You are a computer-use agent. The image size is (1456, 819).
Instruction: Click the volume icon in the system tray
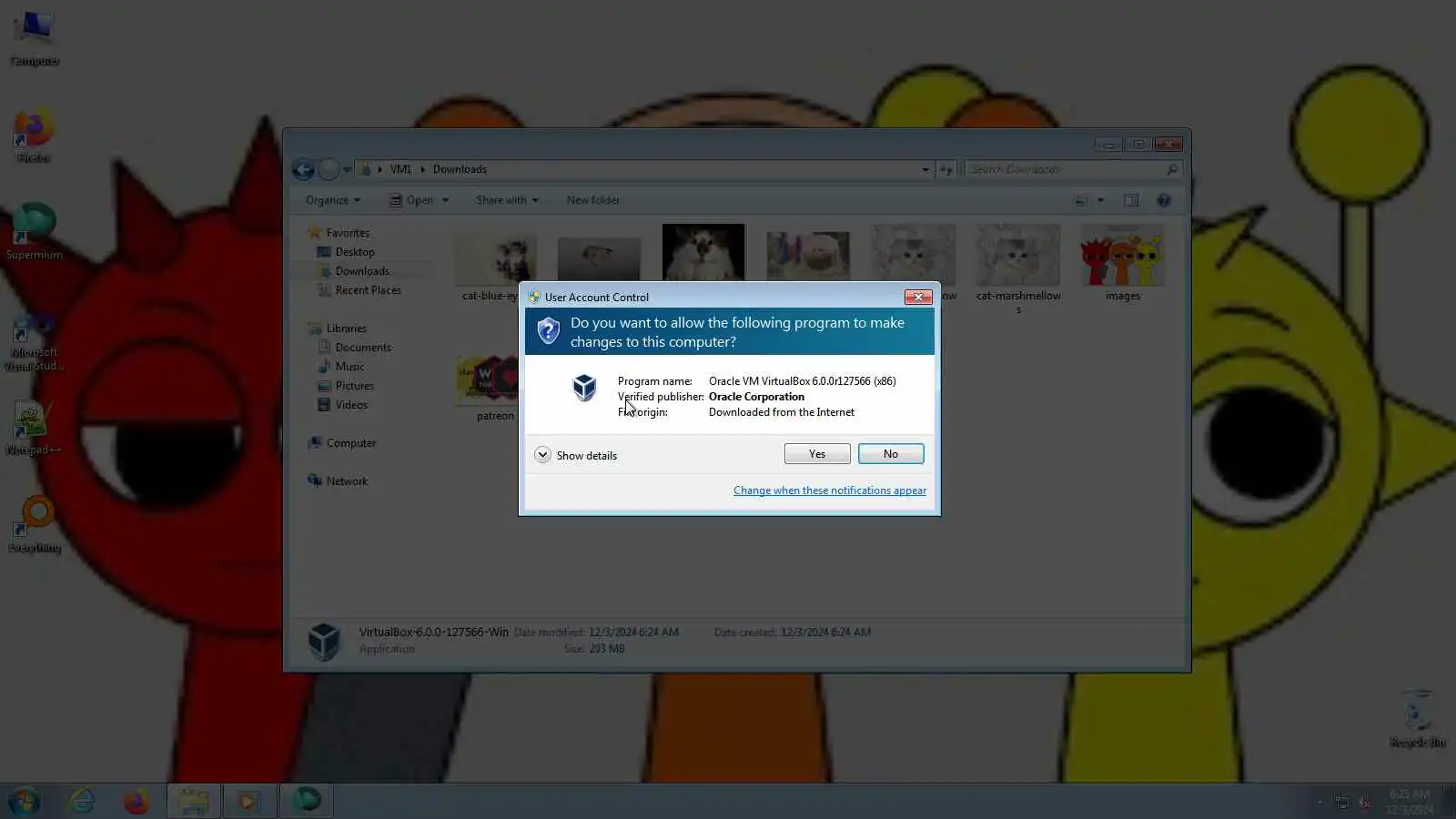(x=1365, y=802)
